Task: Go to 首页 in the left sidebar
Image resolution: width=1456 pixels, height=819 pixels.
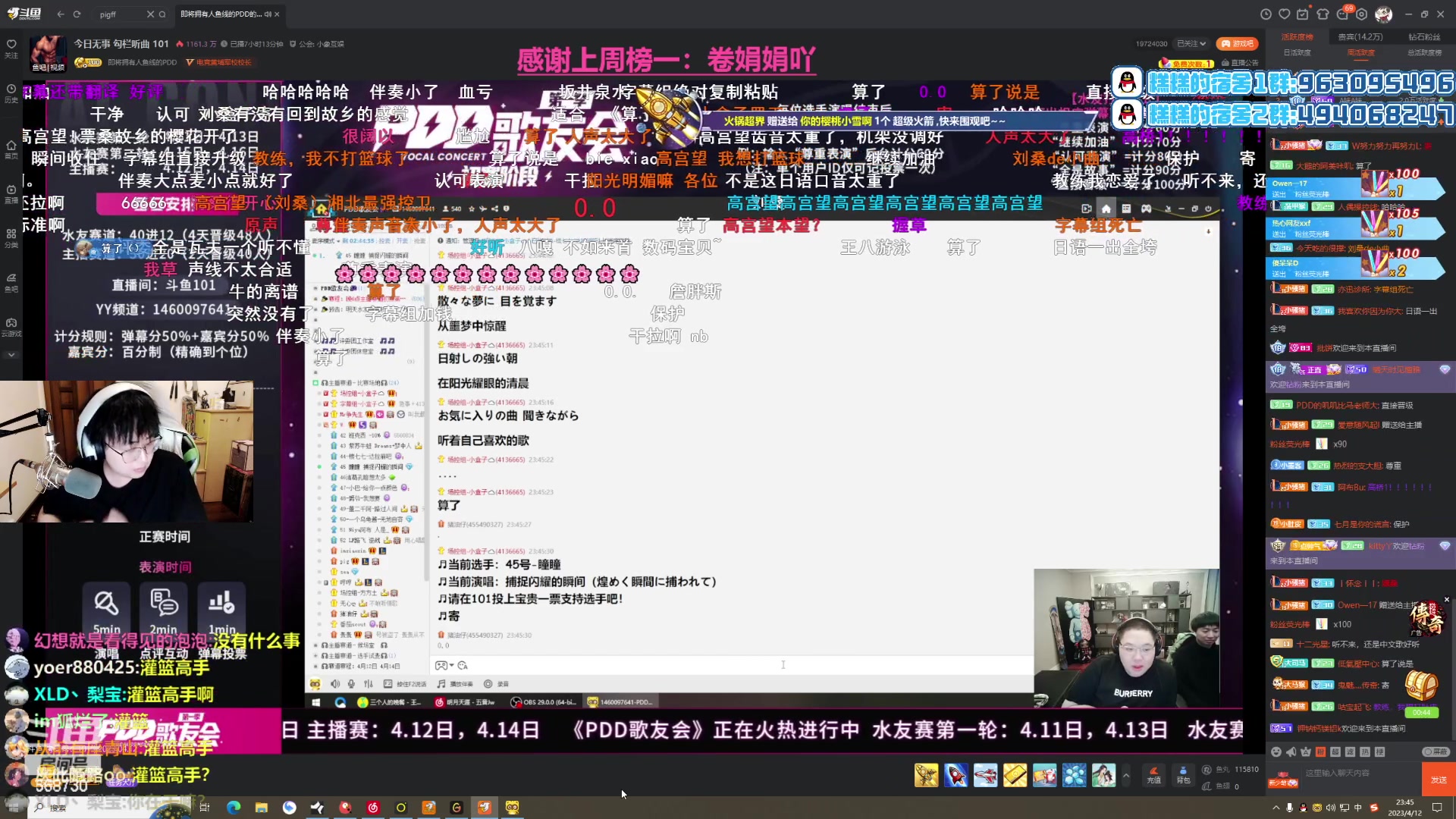Action: tap(11, 149)
